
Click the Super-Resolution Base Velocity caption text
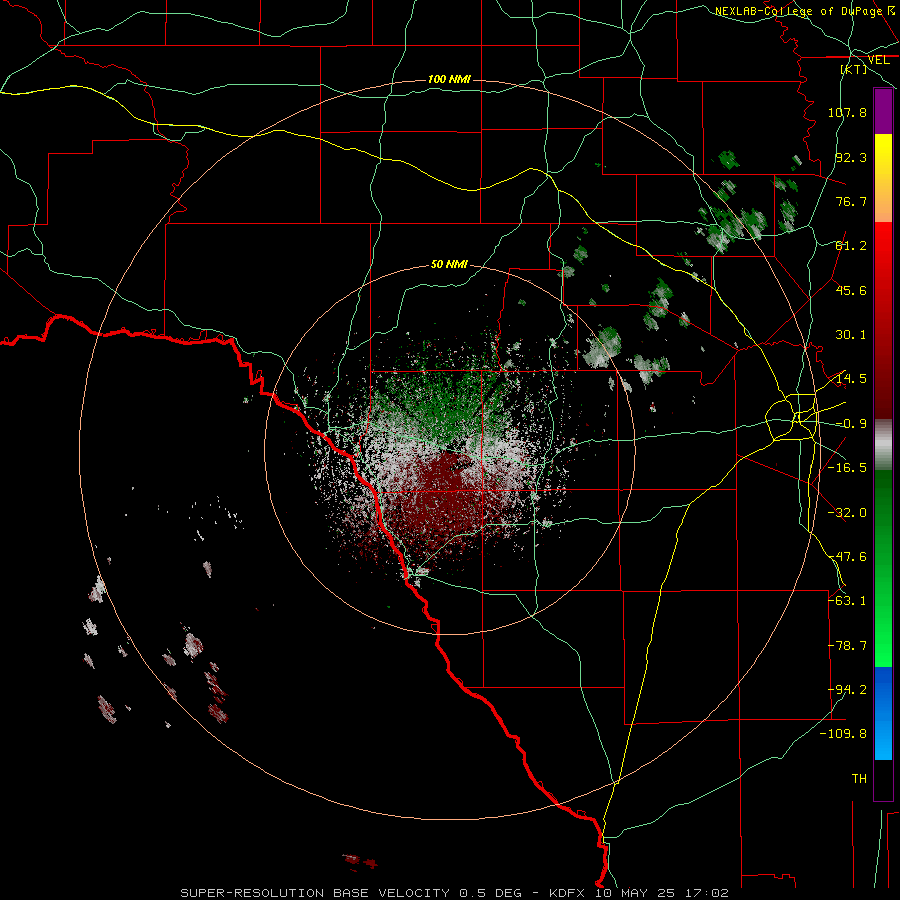(455, 893)
